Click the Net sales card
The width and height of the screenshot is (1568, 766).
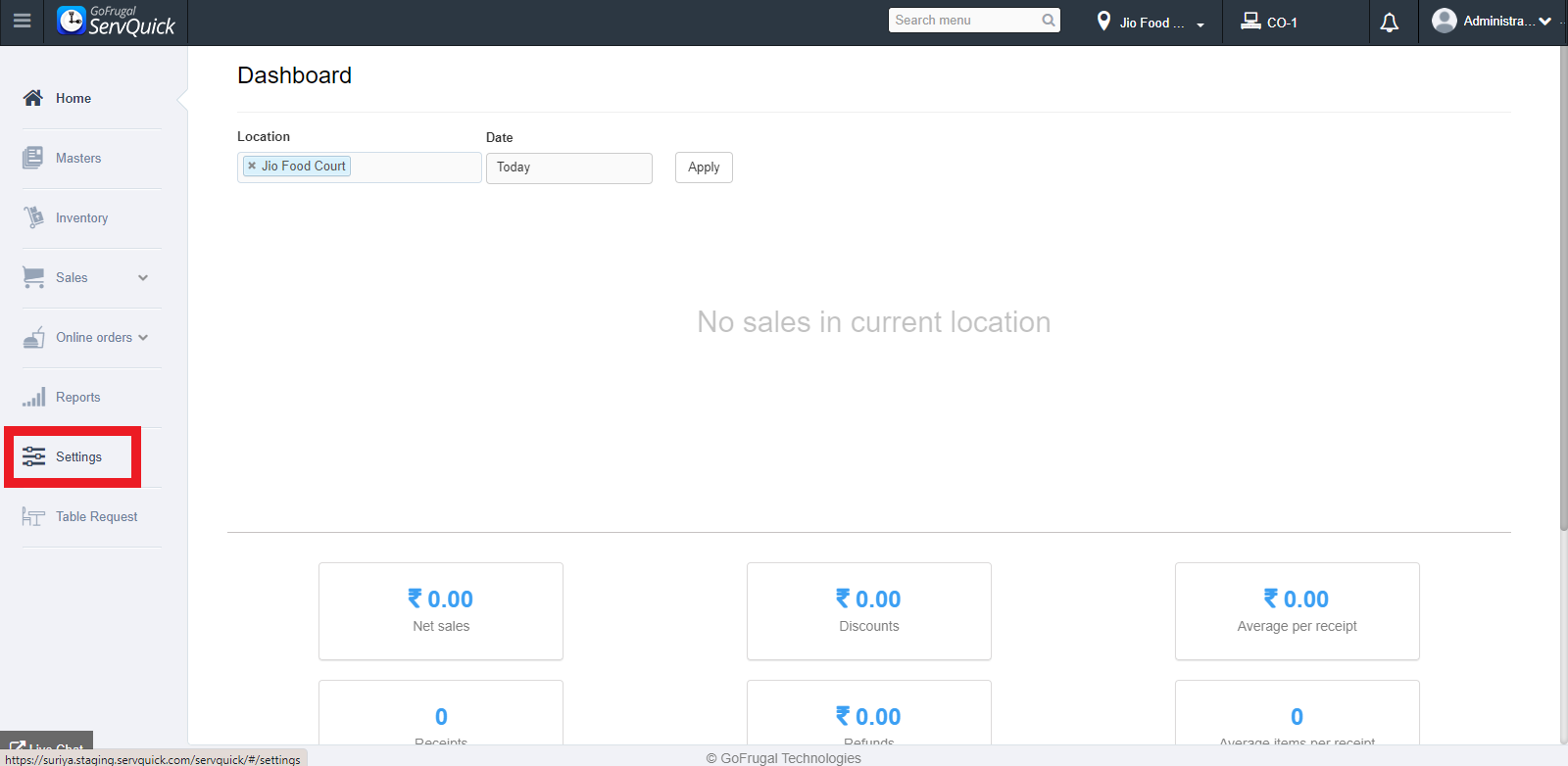point(441,611)
